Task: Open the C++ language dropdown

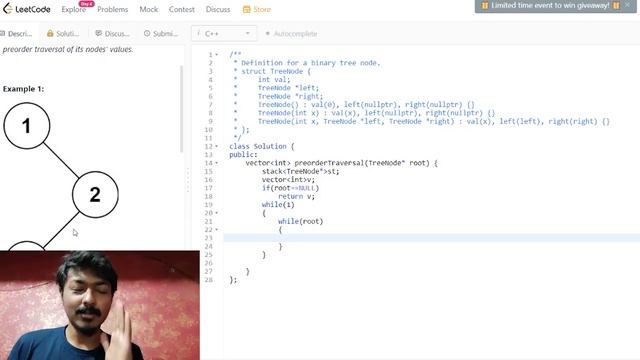Action: (224, 33)
